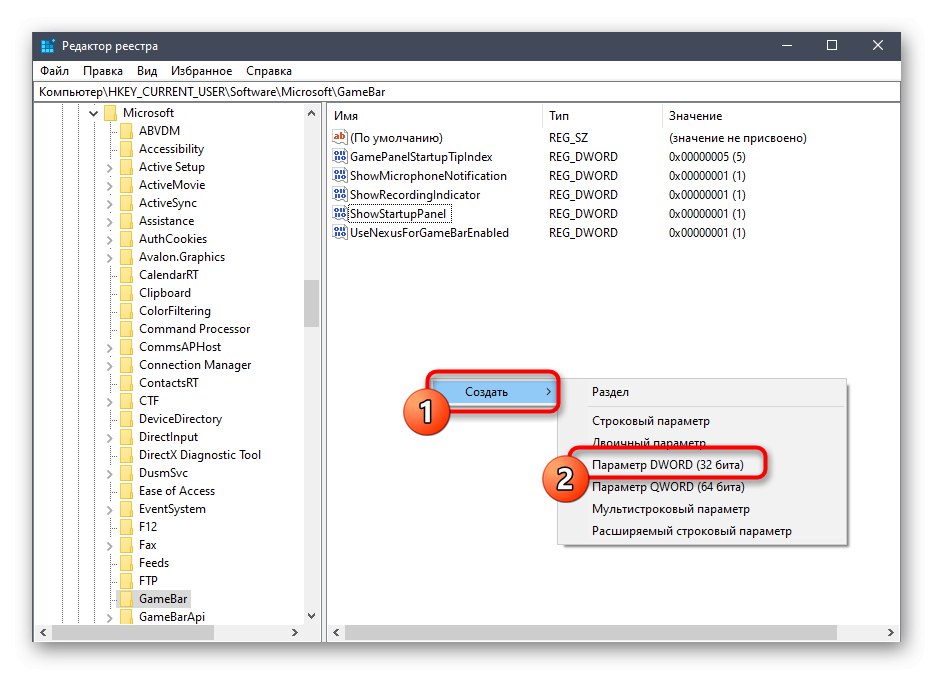
Task: Click the Accessibility folder icon
Action: 126,149
